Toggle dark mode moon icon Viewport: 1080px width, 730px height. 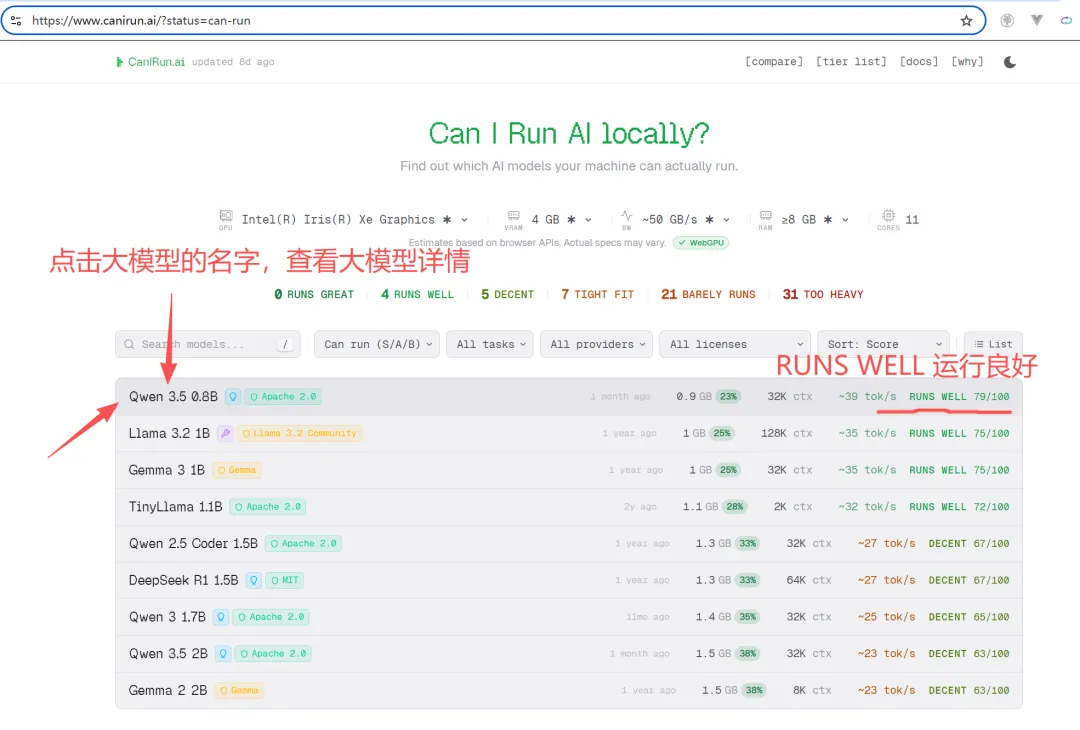(1010, 62)
